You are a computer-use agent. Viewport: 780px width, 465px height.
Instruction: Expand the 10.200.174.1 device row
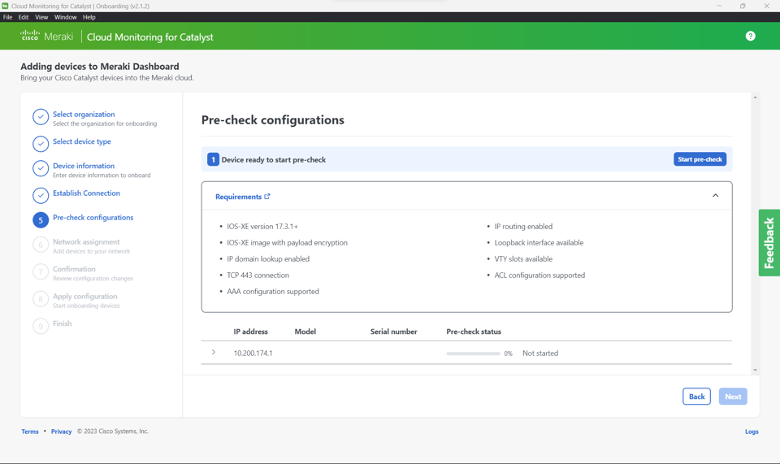[214, 353]
